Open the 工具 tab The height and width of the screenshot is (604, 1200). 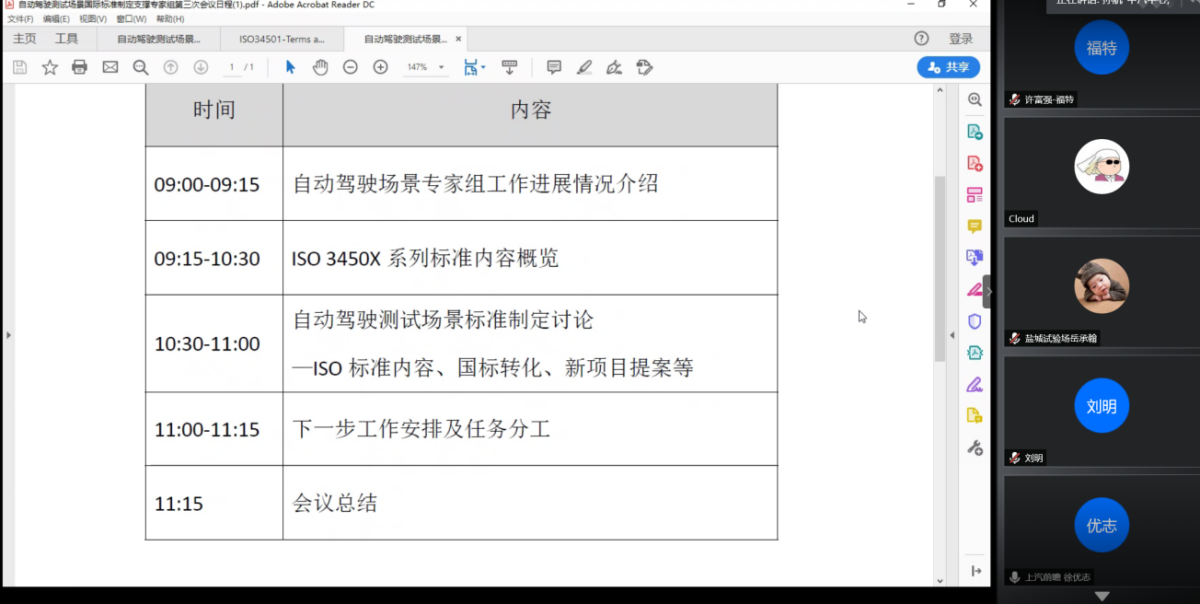point(66,39)
